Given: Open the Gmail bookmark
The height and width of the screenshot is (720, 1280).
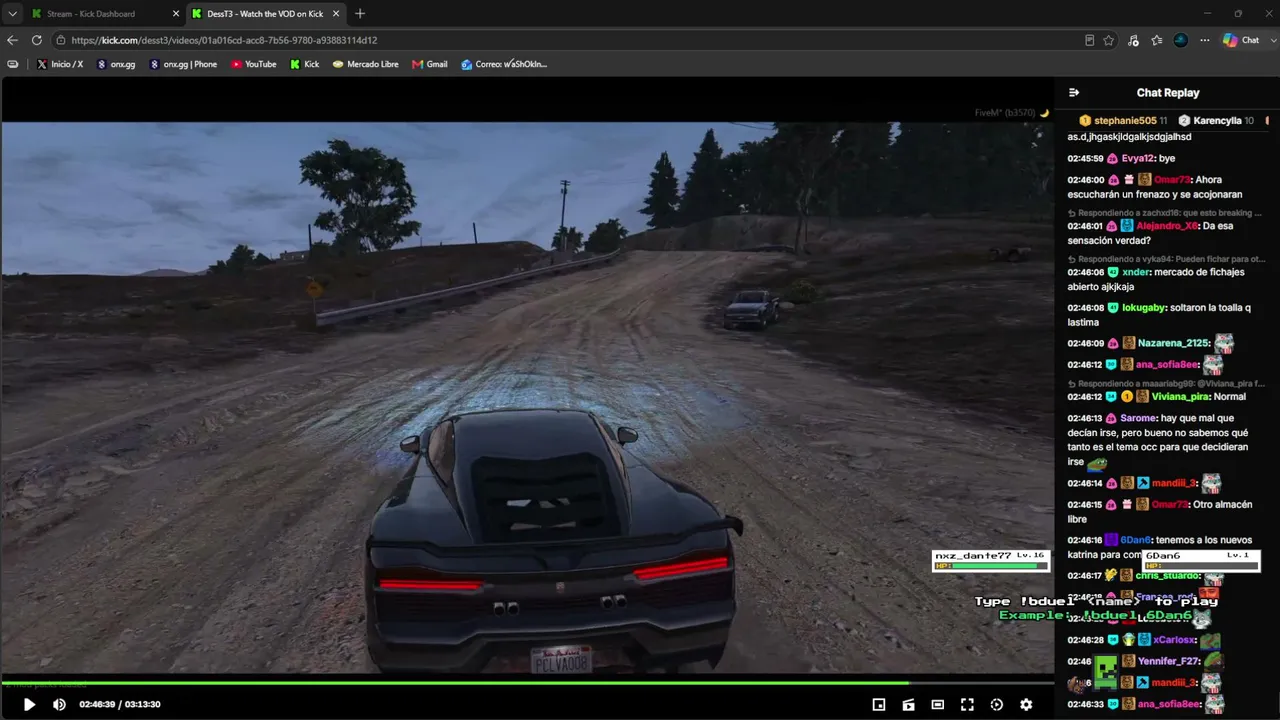Looking at the screenshot, I should (430, 64).
